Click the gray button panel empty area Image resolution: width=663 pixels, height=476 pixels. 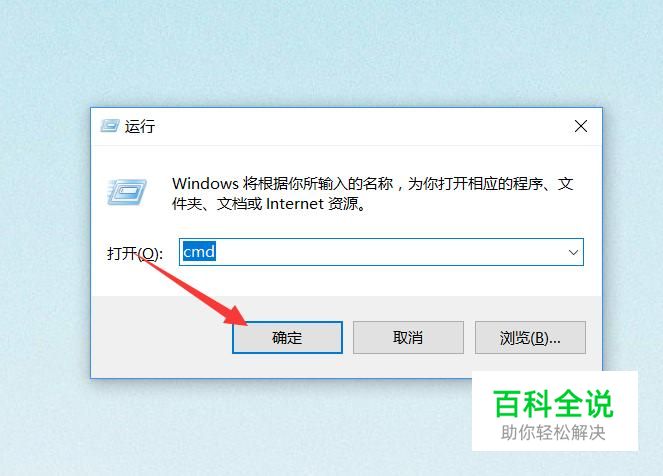[x=161, y=337]
